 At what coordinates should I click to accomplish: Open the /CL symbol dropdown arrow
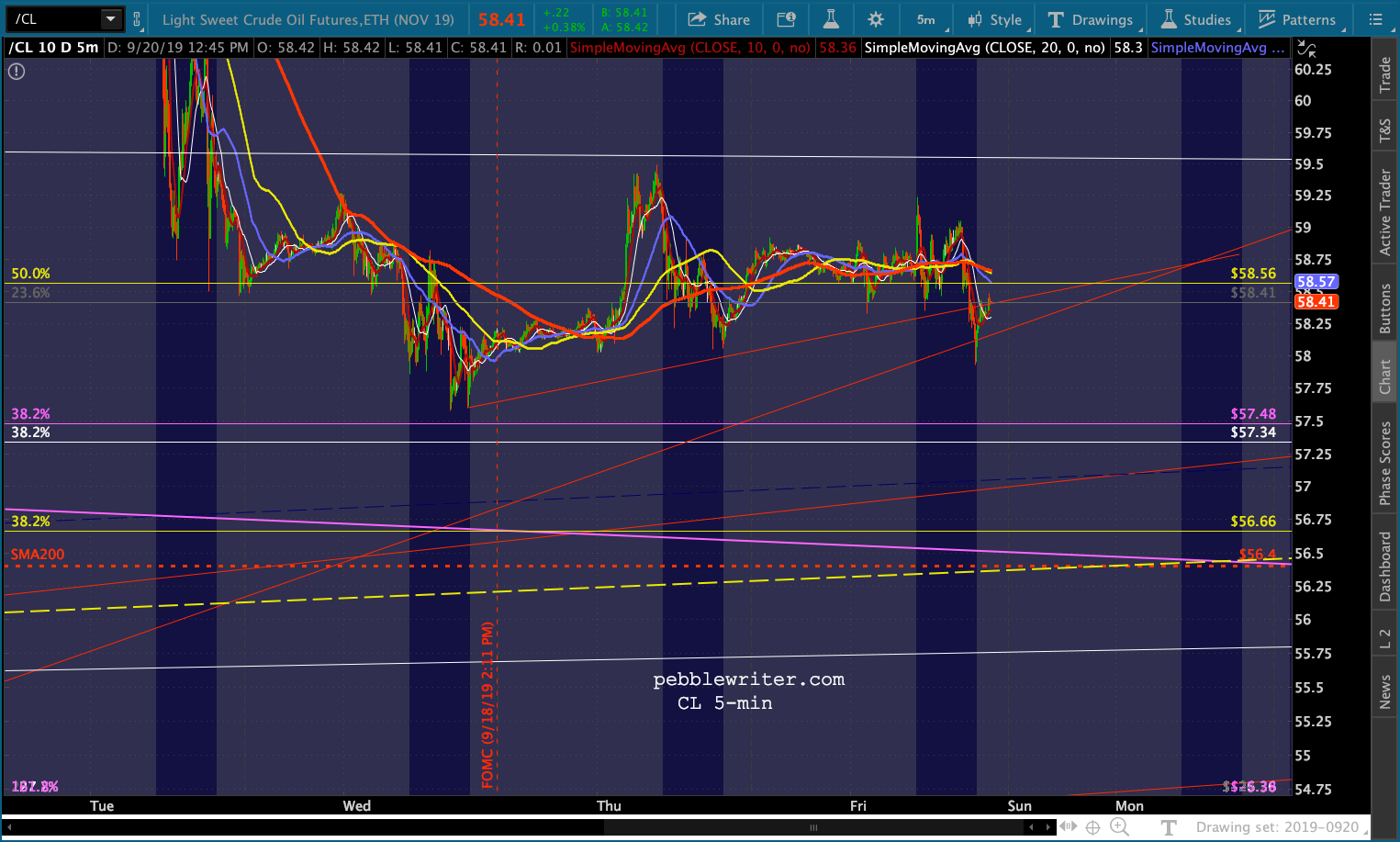[111, 18]
